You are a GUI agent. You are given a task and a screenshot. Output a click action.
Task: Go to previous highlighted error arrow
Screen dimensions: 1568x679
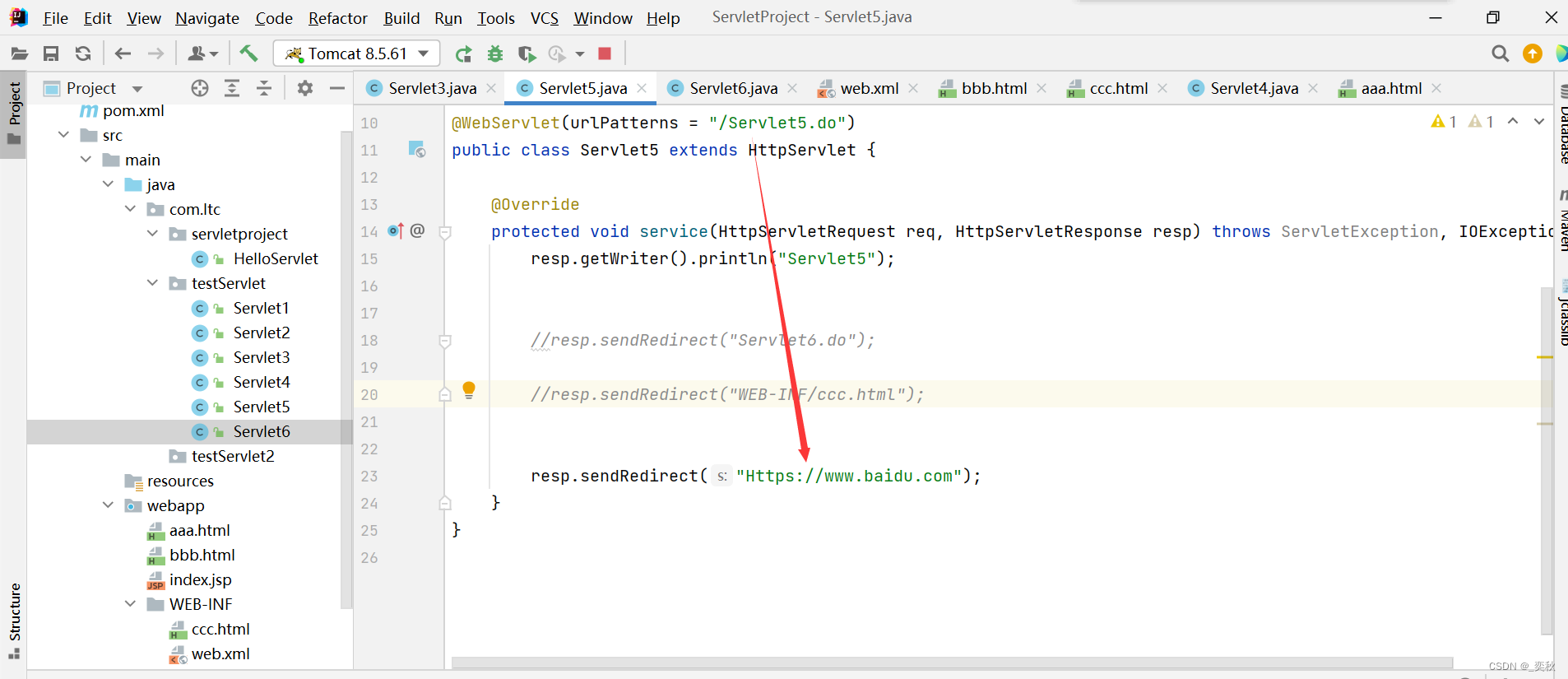pos(1513,122)
